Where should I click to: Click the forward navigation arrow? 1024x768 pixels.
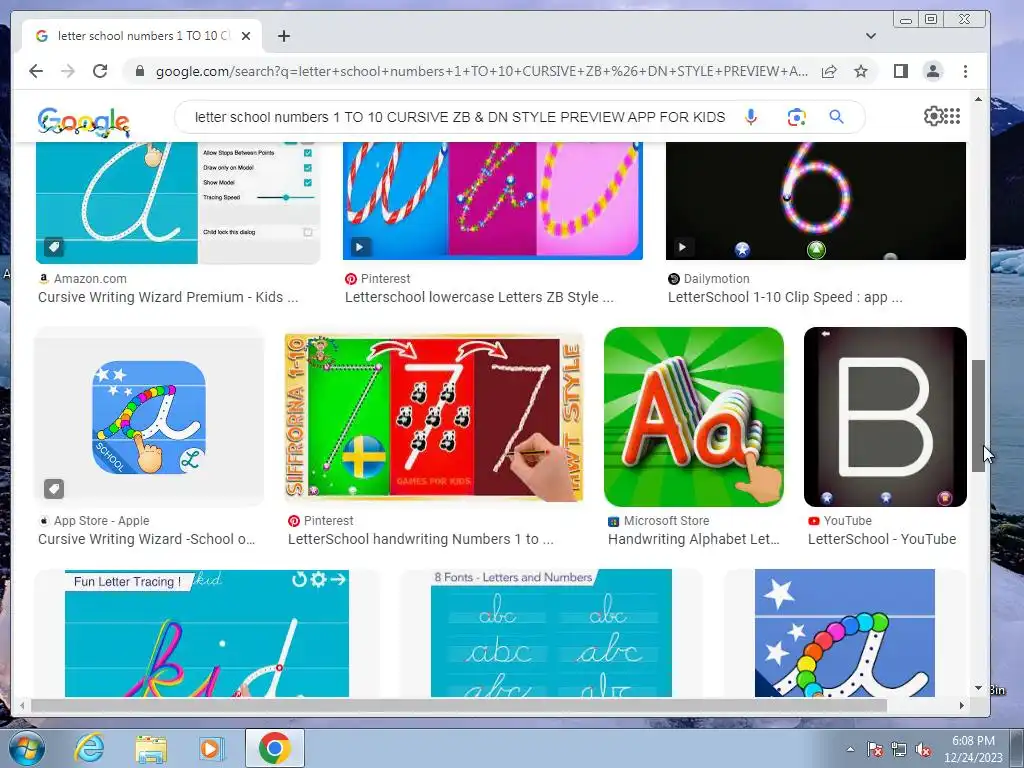pyautogui.click(x=68, y=71)
